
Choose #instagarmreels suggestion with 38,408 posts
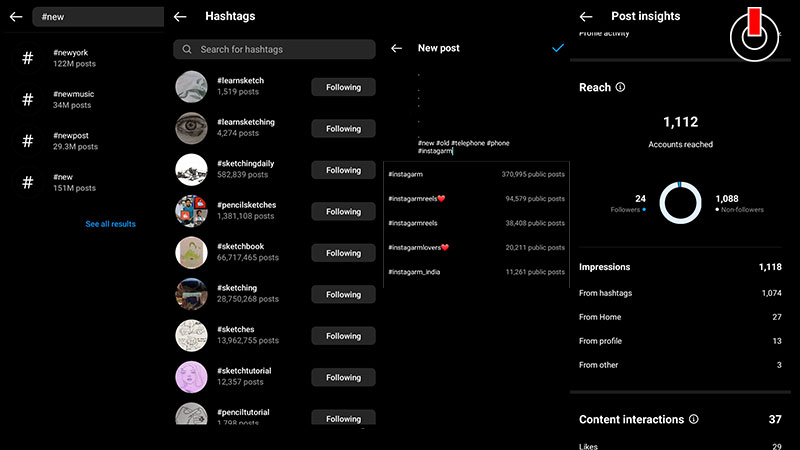click(477, 223)
